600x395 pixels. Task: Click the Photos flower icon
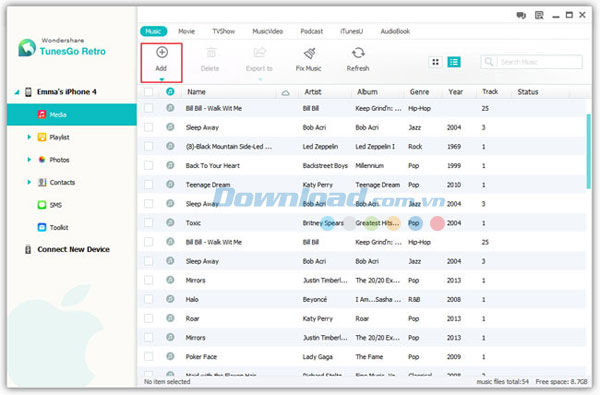click(42, 160)
